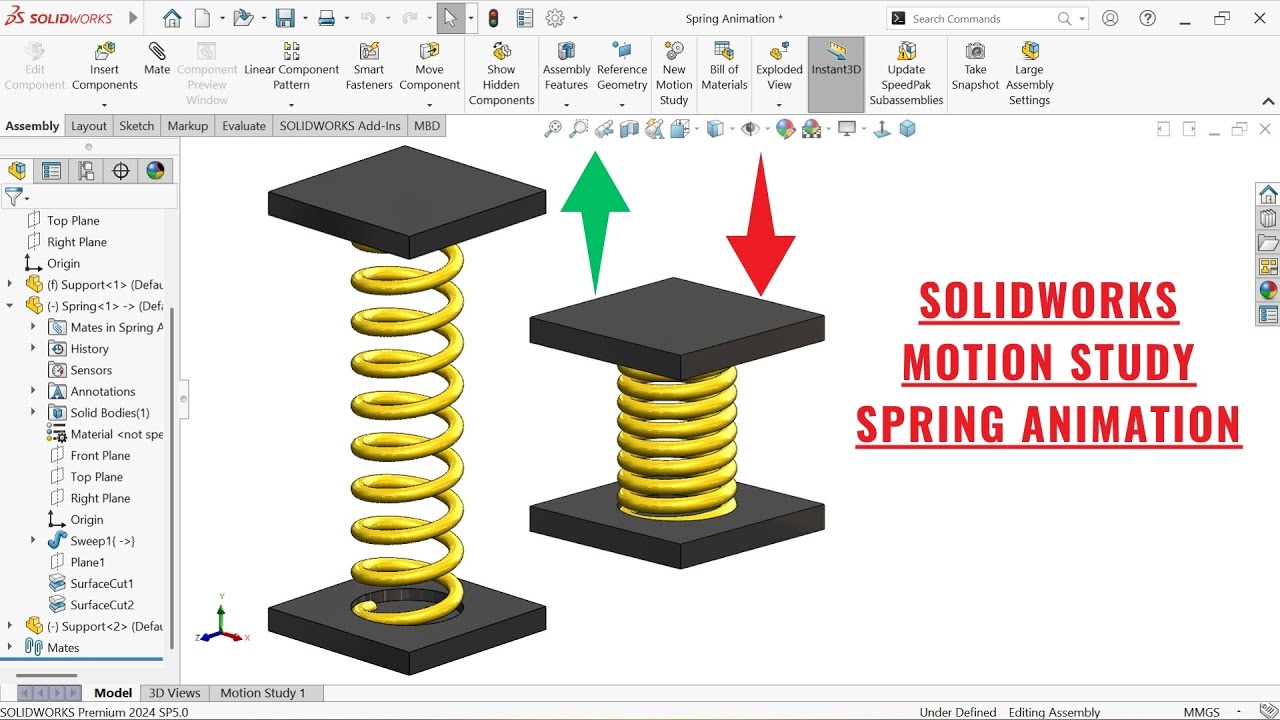Open a file with the Open folder icon
Screen dimensions: 1280x720
[243, 18]
